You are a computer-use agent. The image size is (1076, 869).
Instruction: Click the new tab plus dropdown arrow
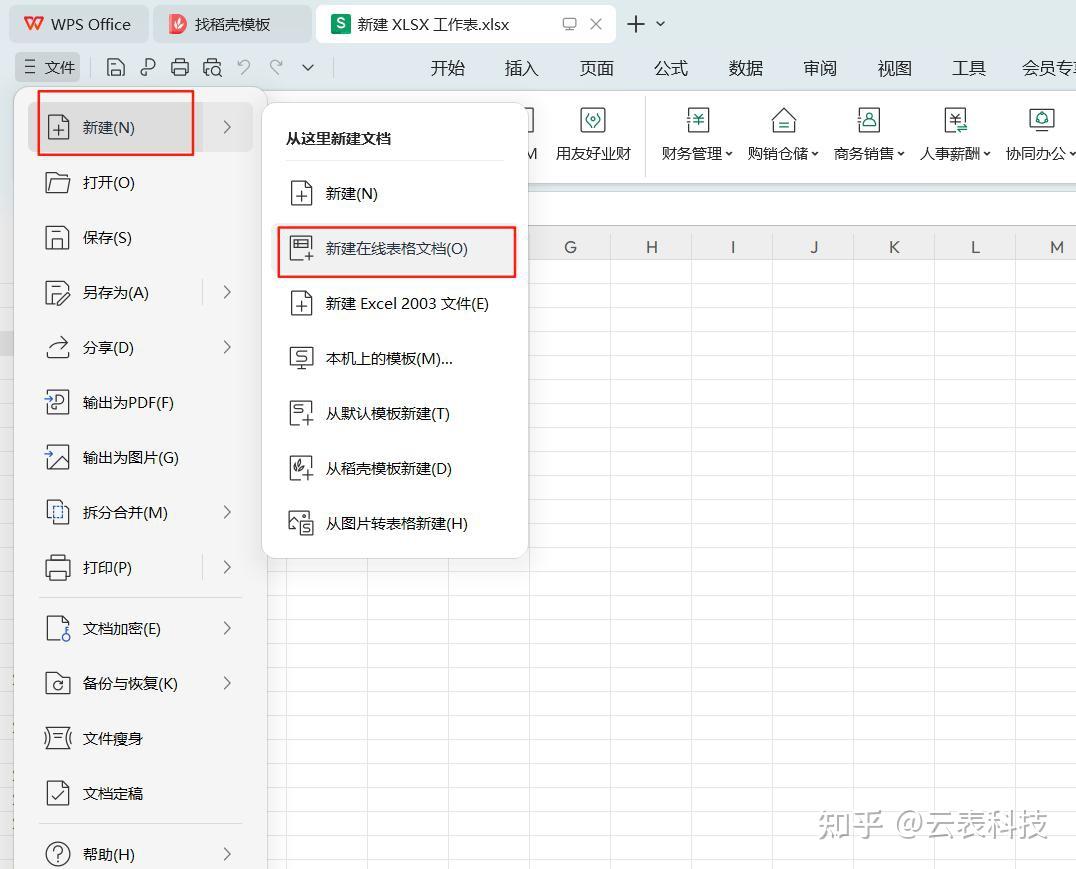pos(658,23)
